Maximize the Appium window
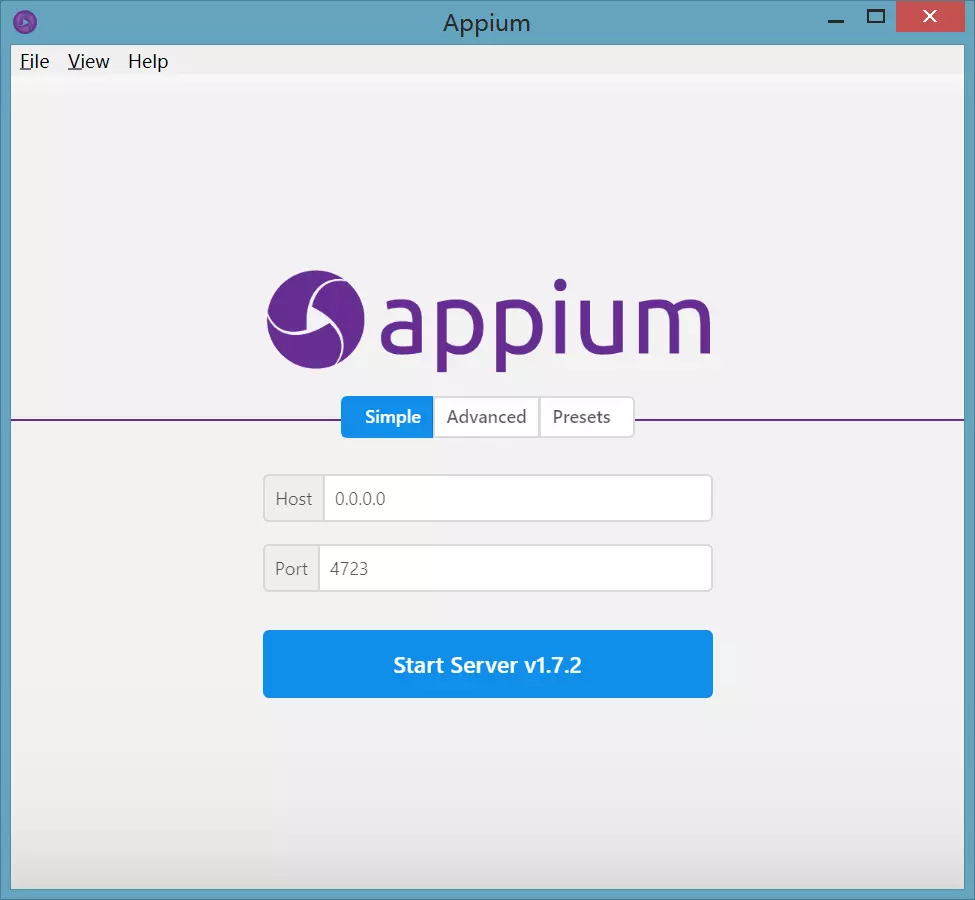 (x=876, y=17)
